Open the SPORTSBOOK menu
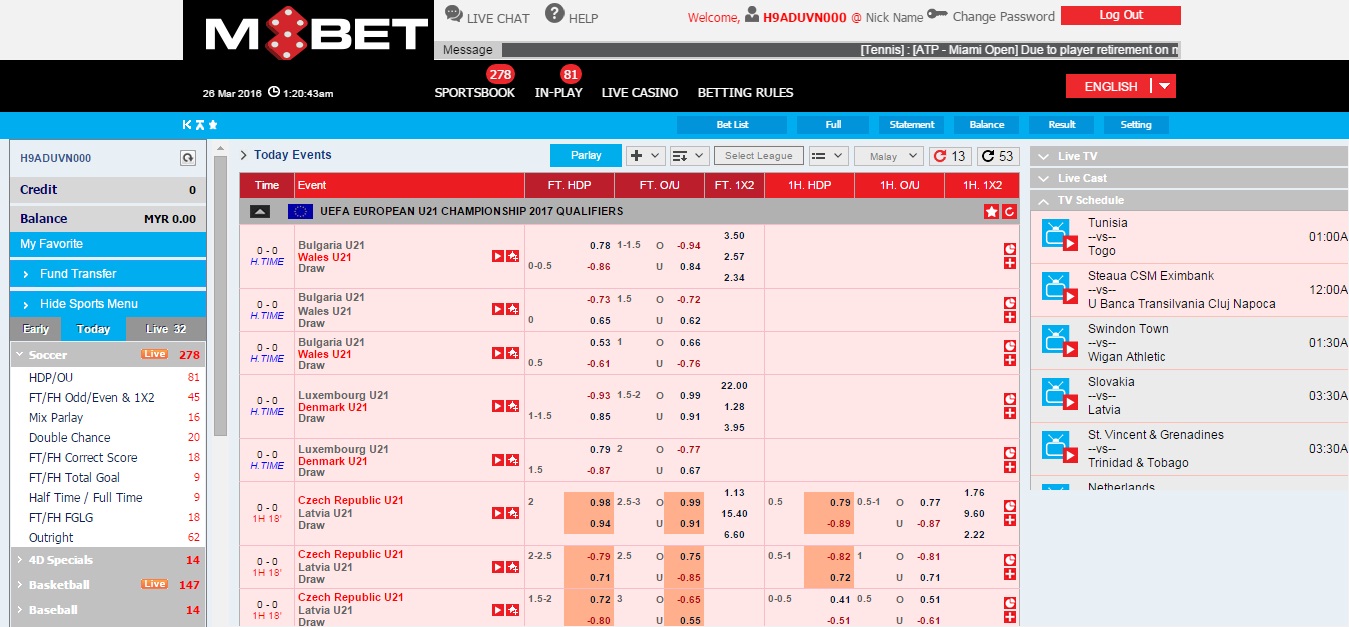The height and width of the screenshot is (627, 1349). click(475, 92)
